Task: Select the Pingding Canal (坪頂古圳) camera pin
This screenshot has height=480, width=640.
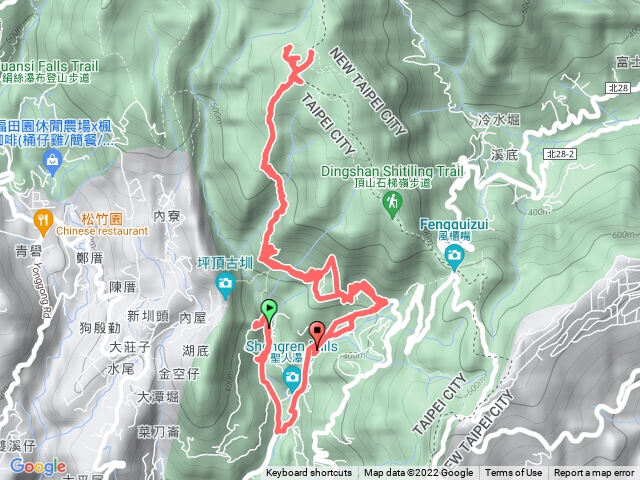Action: point(225,285)
